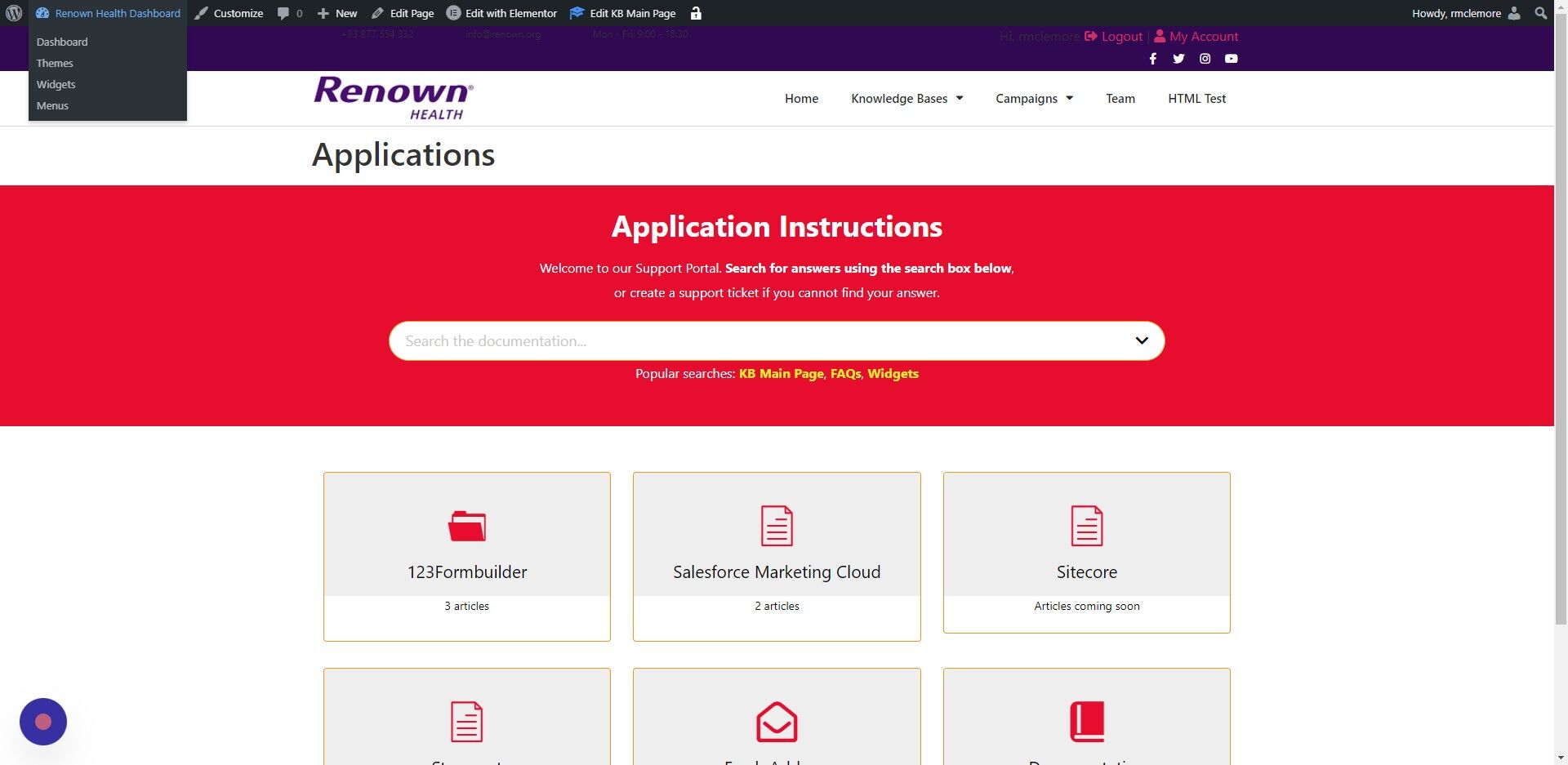Screen dimensions: 1568x765
Task: Click the KB Main Page popular search
Action: [x=781, y=374]
